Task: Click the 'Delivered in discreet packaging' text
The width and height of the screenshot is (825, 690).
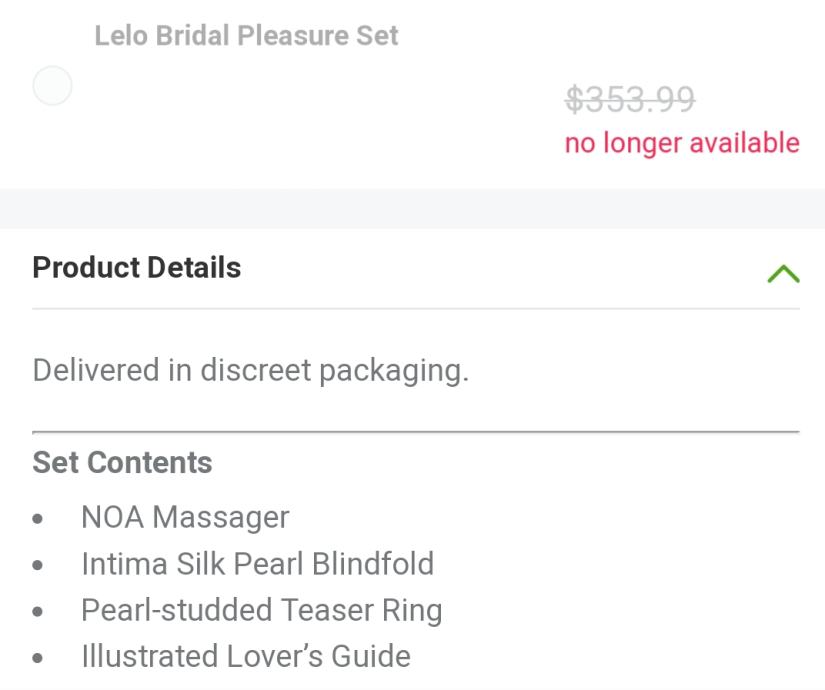Action: point(250,370)
